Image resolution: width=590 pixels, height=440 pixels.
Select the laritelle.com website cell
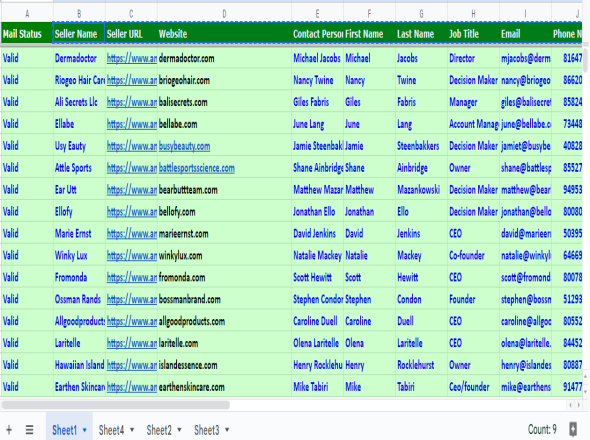224,343
